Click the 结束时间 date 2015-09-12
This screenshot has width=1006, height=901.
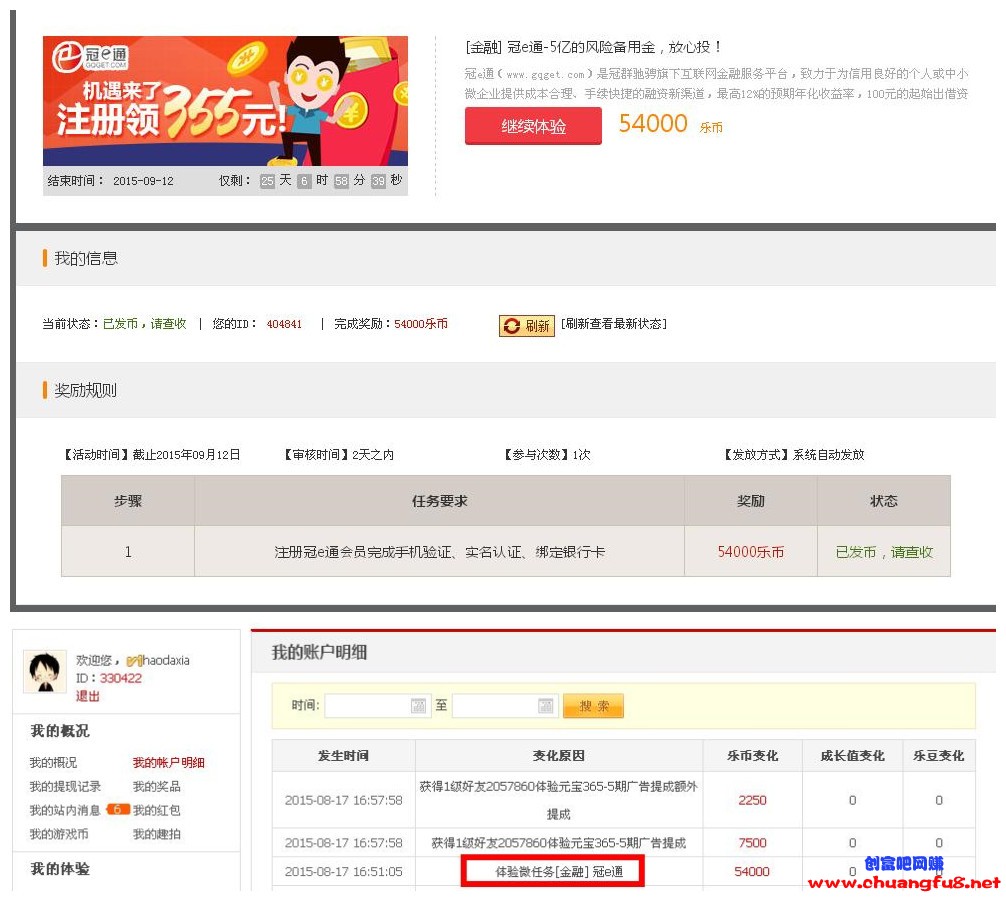tap(144, 181)
